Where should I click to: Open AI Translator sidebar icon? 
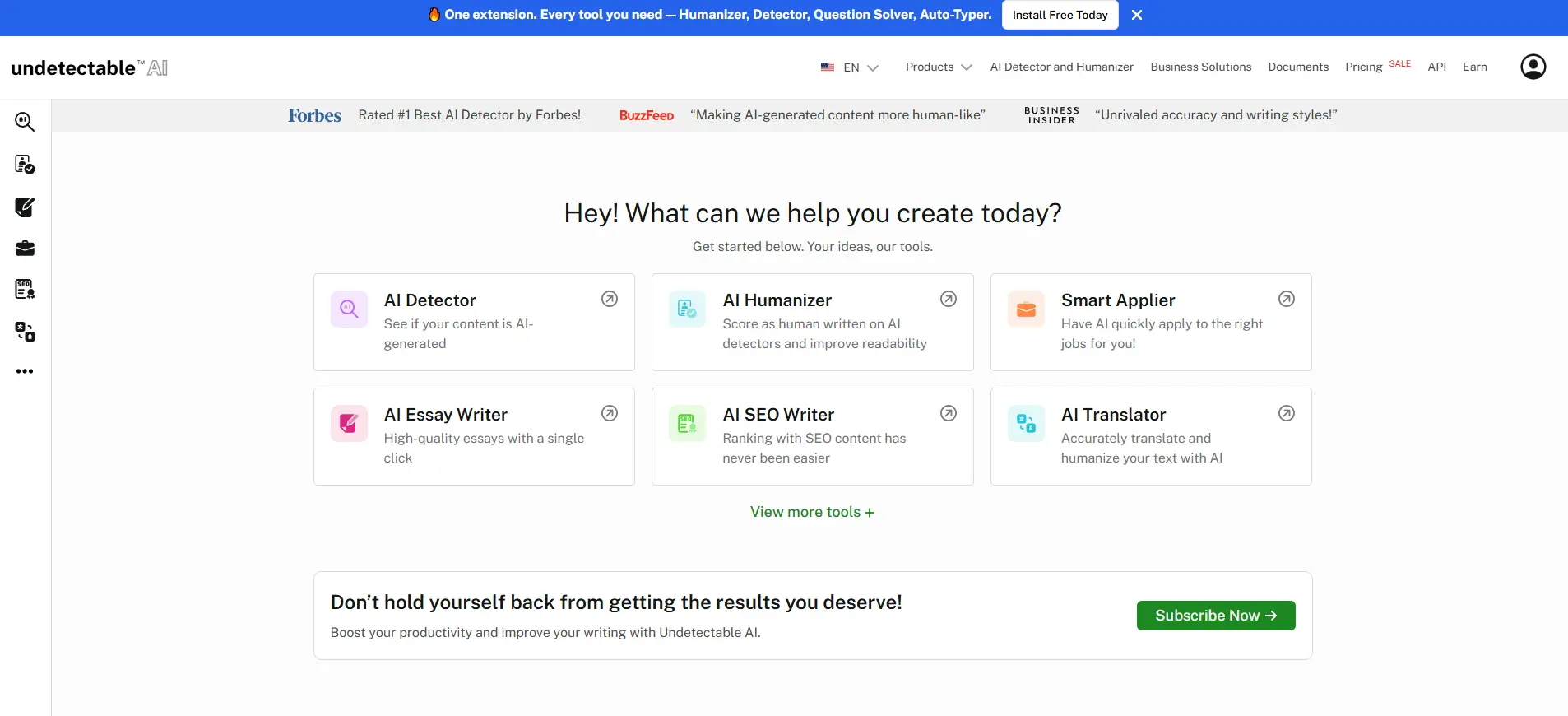pyautogui.click(x=25, y=332)
